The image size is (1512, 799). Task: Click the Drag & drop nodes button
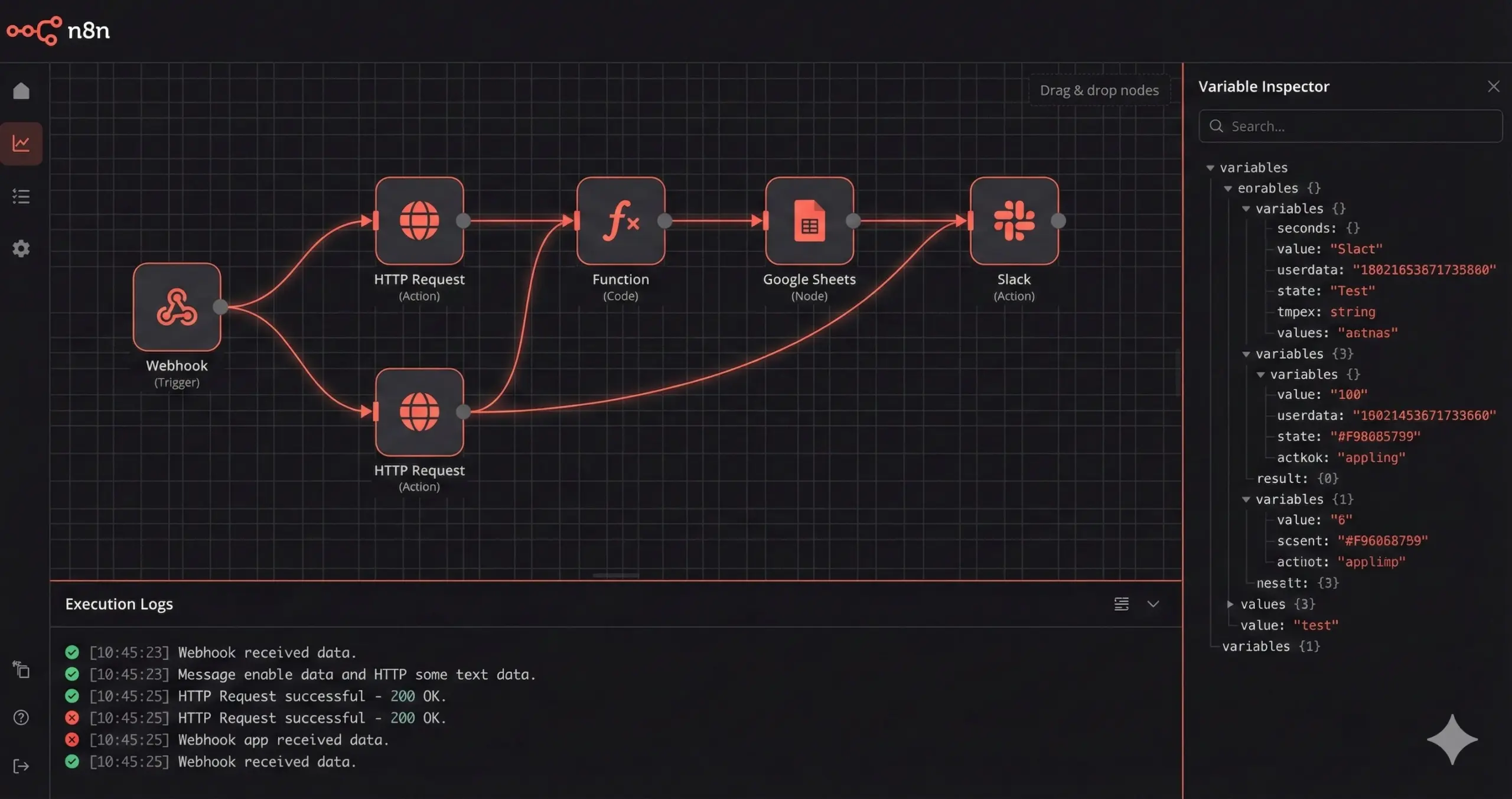[1099, 90]
